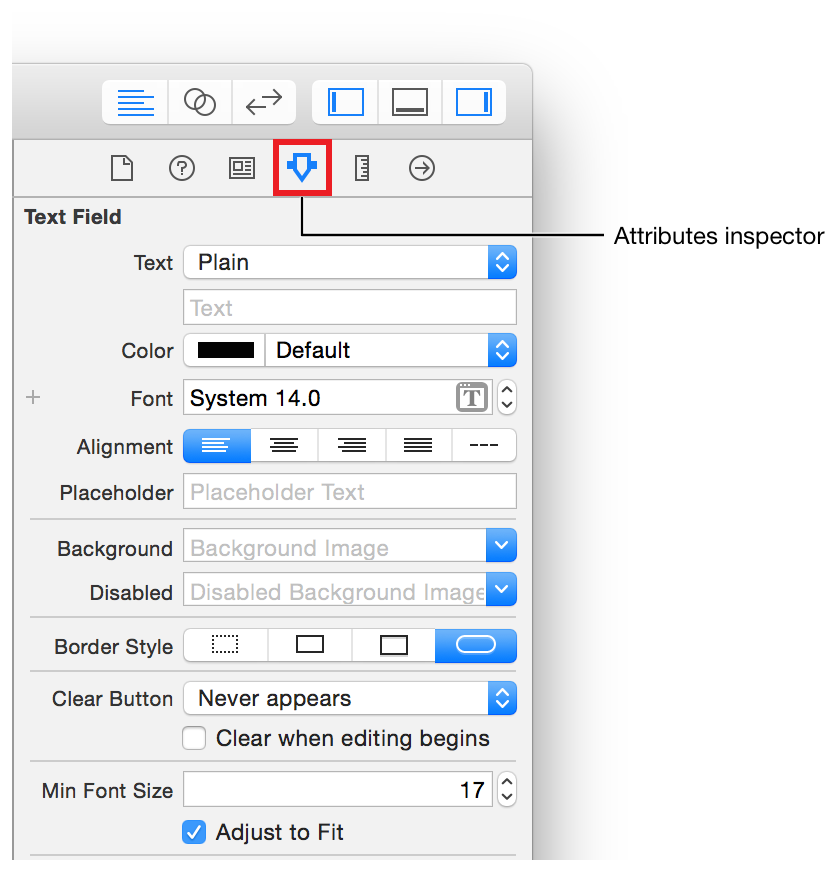The image size is (836, 872).
Task: Select the Attributes inspector icon
Action: (x=302, y=168)
